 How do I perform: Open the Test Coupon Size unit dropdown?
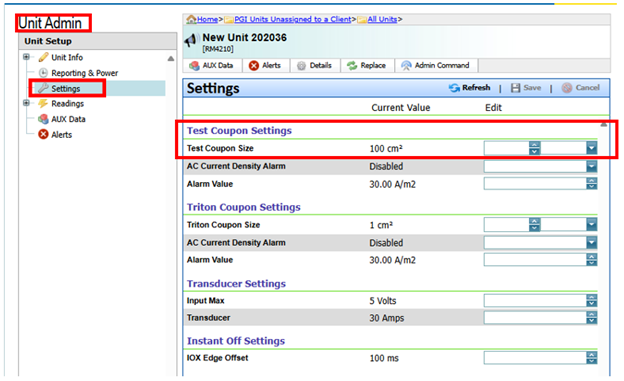point(592,148)
